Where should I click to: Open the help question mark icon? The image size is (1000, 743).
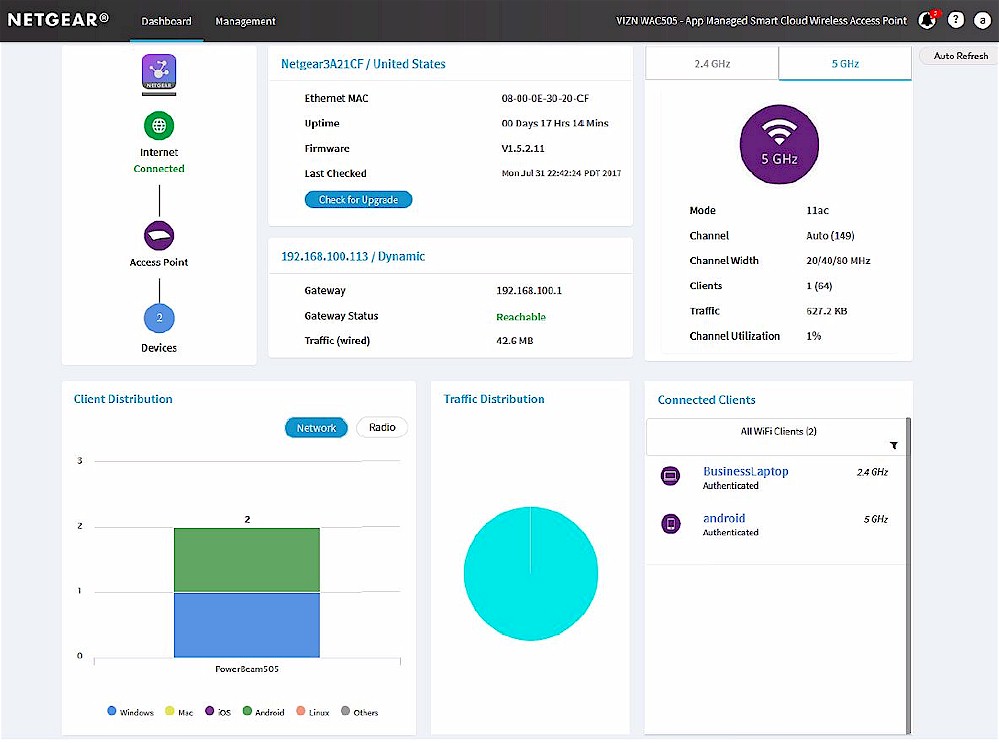pyautogui.click(x=955, y=20)
